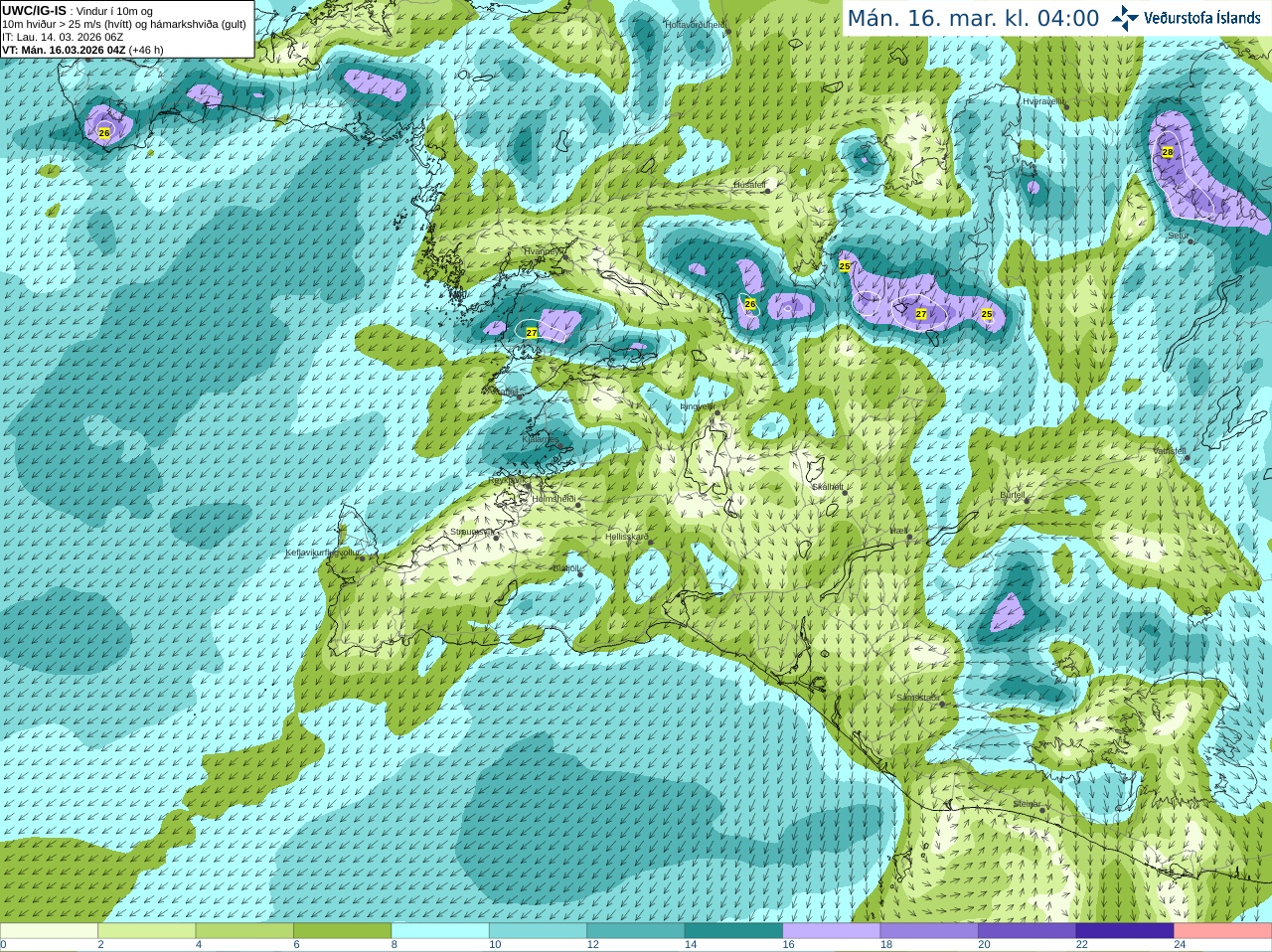Click the legend value 24

1180,945
